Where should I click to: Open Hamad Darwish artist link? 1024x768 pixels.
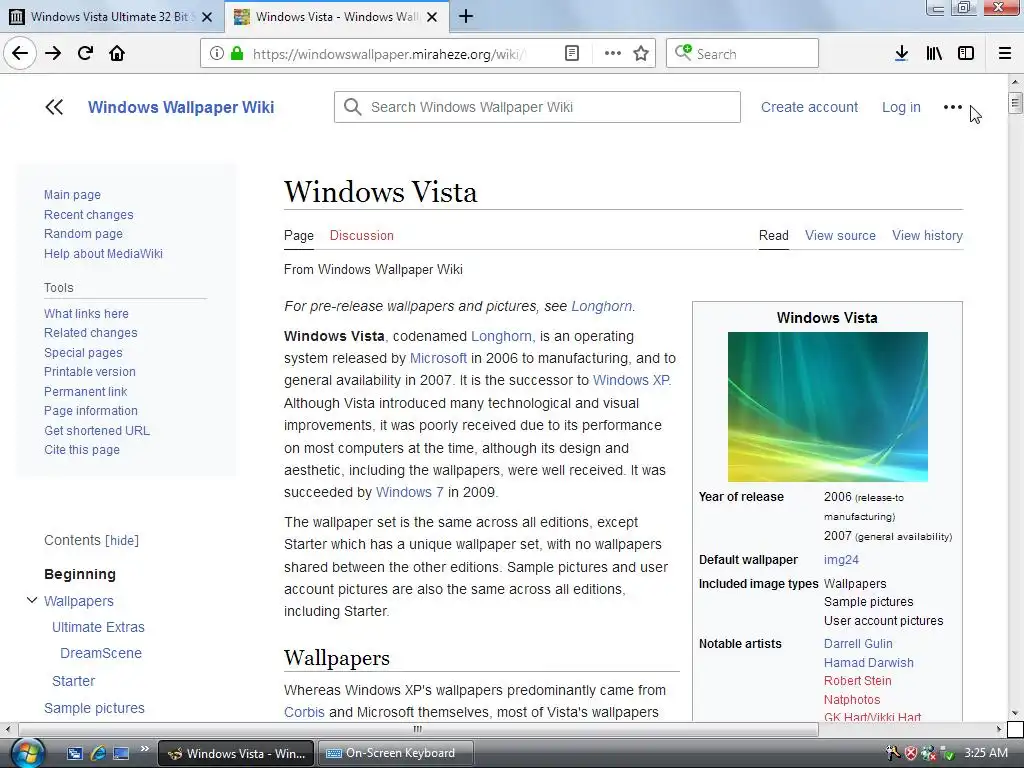[x=869, y=662]
